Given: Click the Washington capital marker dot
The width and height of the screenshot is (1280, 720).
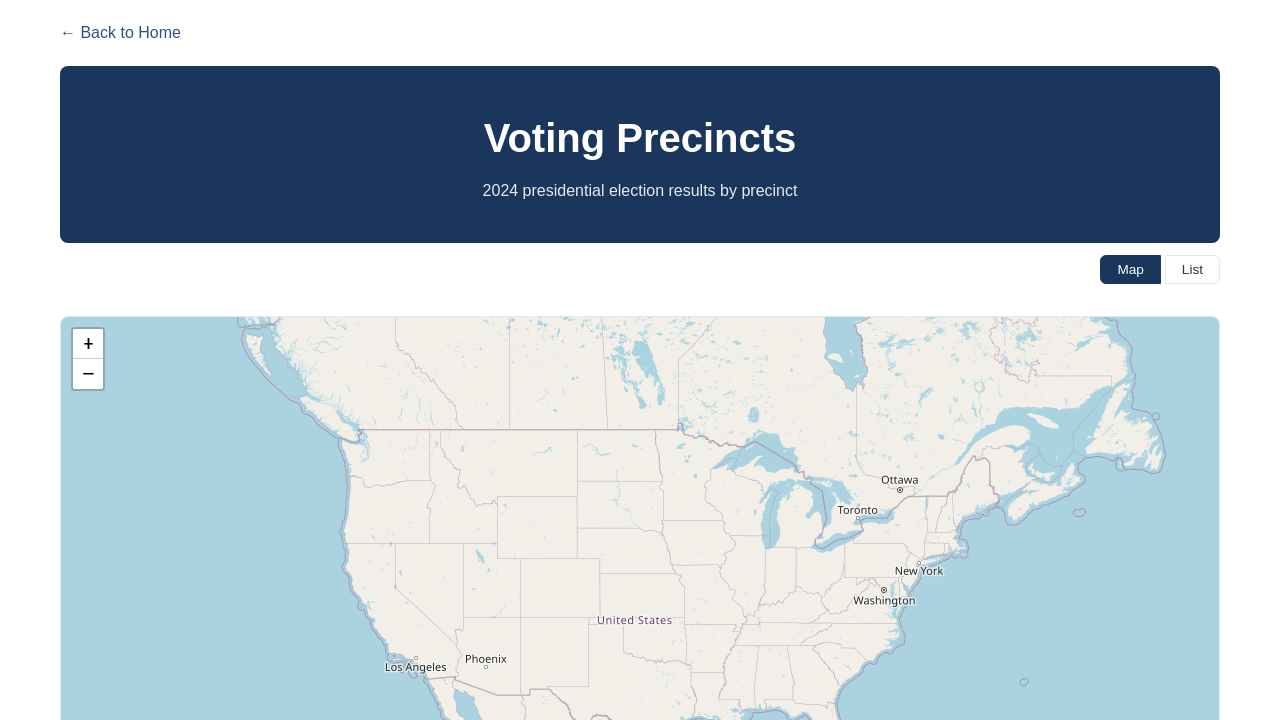Looking at the screenshot, I should 884,590.
